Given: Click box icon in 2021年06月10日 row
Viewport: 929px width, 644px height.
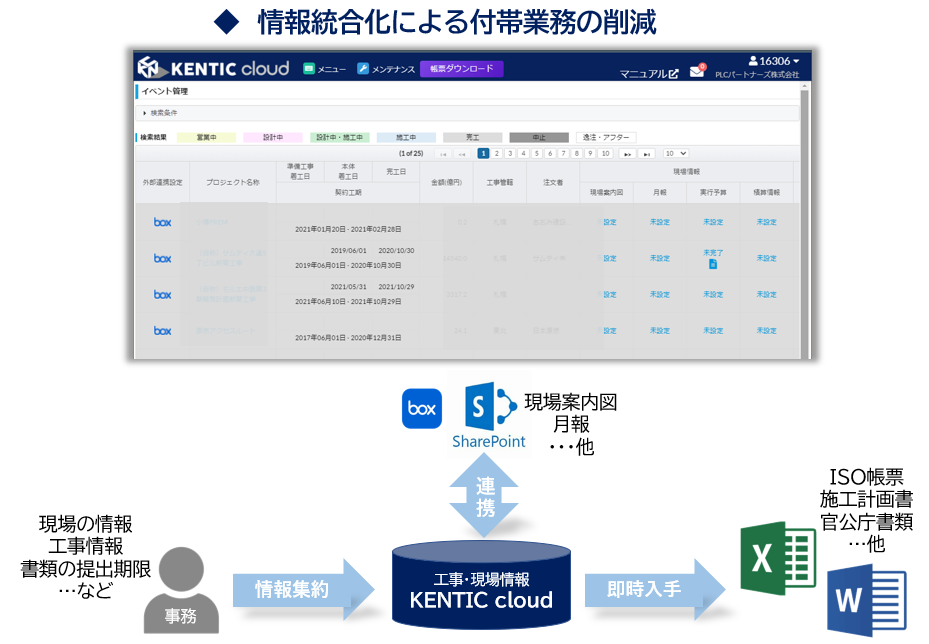Looking at the screenshot, I should click(x=162, y=294).
